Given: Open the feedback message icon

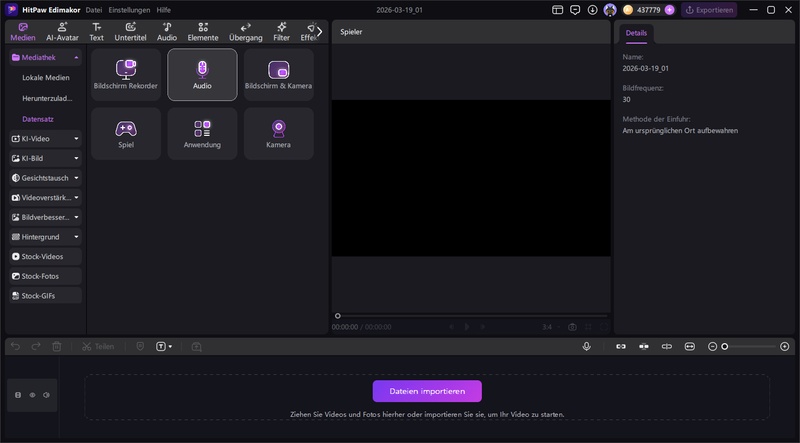Looking at the screenshot, I should (575, 10).
